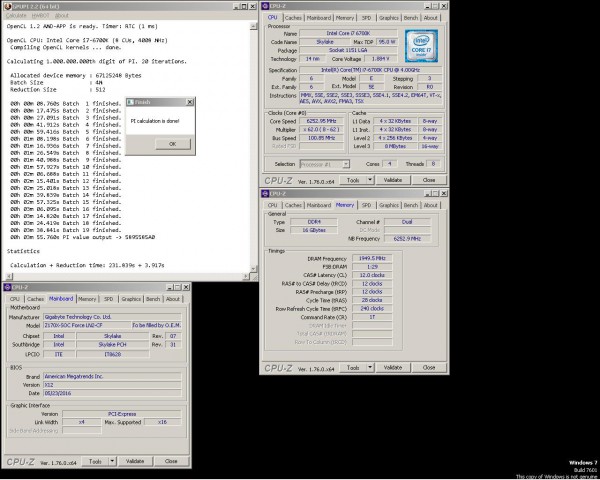Click the American Megatrends BIOS brand field
Image resolution: width=600 pixels, height=480 pixels.
pyautogui.click(x=112, y=377)
